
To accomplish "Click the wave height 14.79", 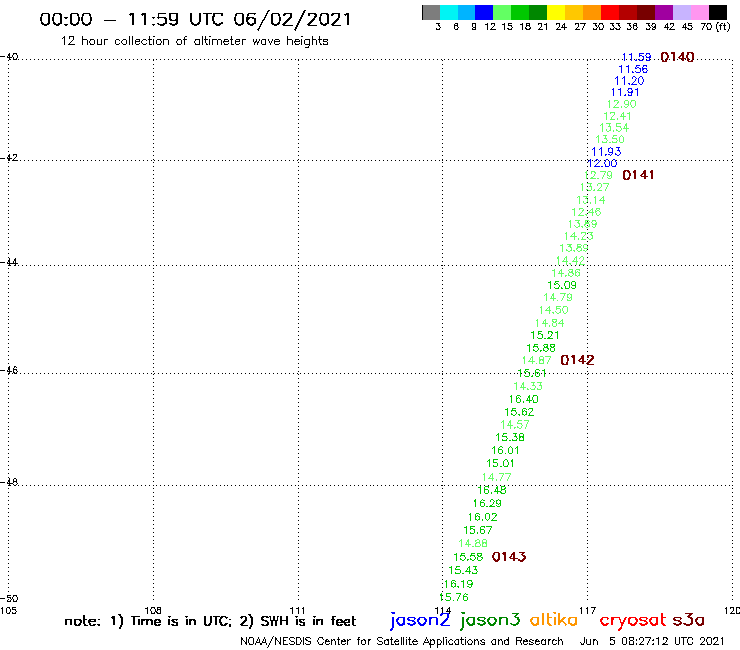I will [x=558, y=297].
